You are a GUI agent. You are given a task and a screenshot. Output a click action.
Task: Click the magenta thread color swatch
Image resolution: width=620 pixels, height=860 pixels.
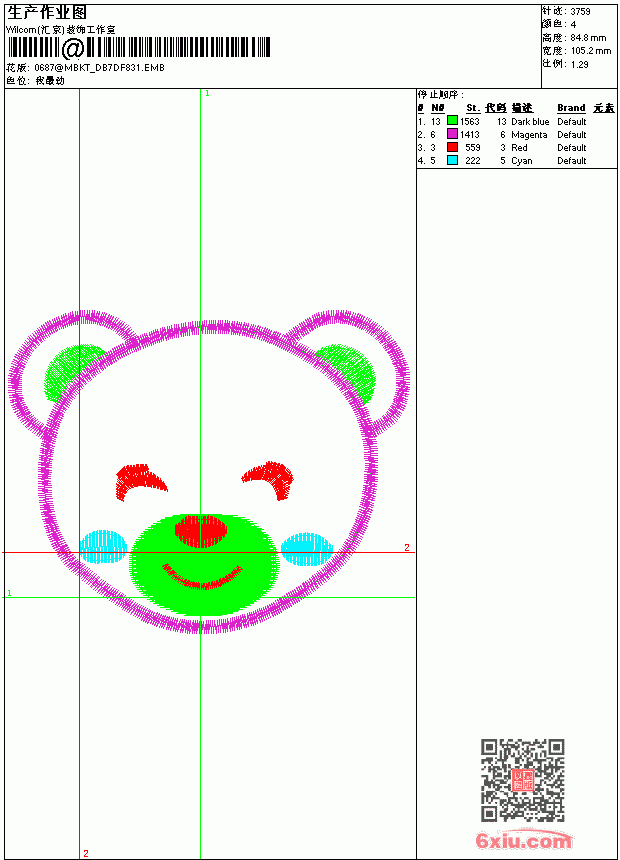[x=452, y=134]
